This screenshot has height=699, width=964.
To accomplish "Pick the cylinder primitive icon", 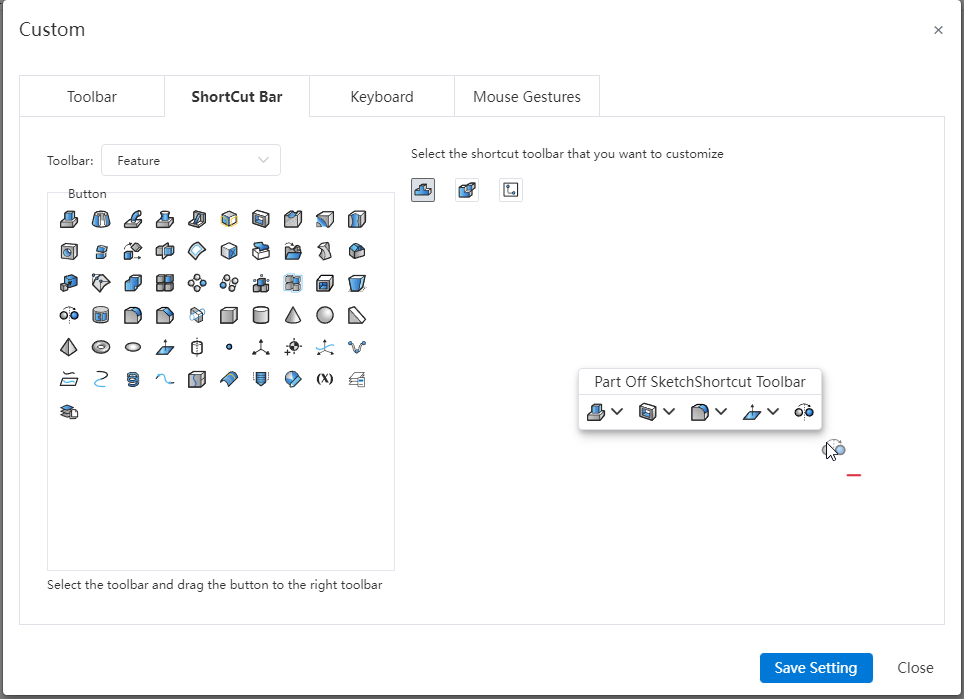I will [x=261, y=315].
